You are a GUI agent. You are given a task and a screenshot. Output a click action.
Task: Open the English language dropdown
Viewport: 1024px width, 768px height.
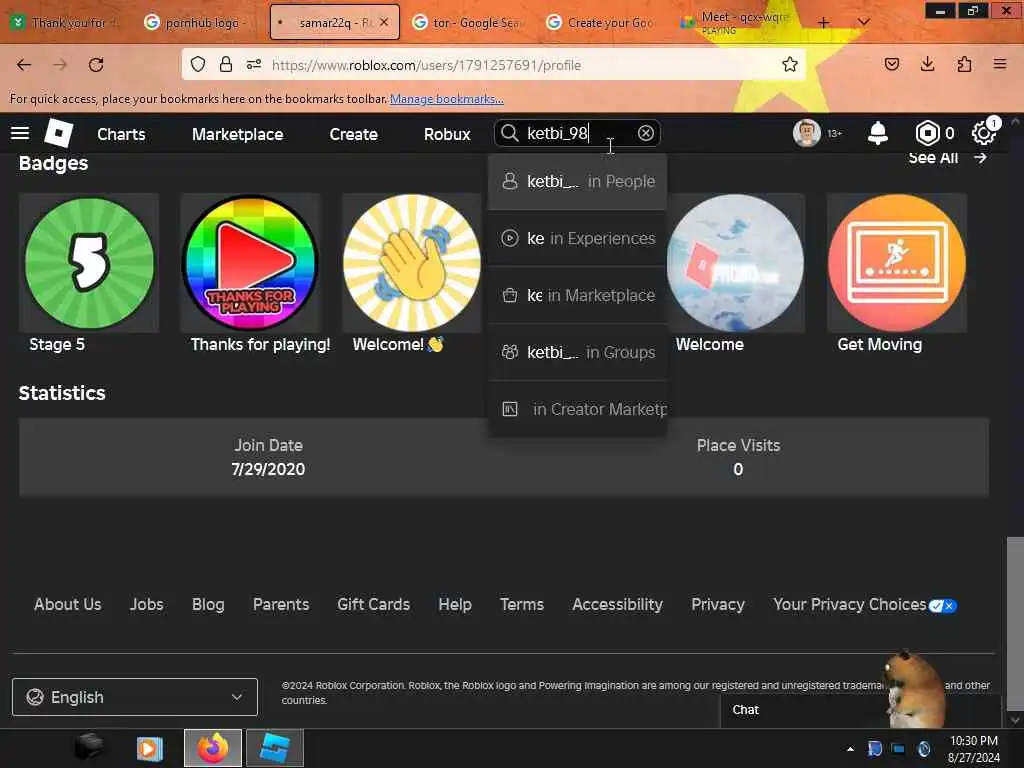(135, 697)
